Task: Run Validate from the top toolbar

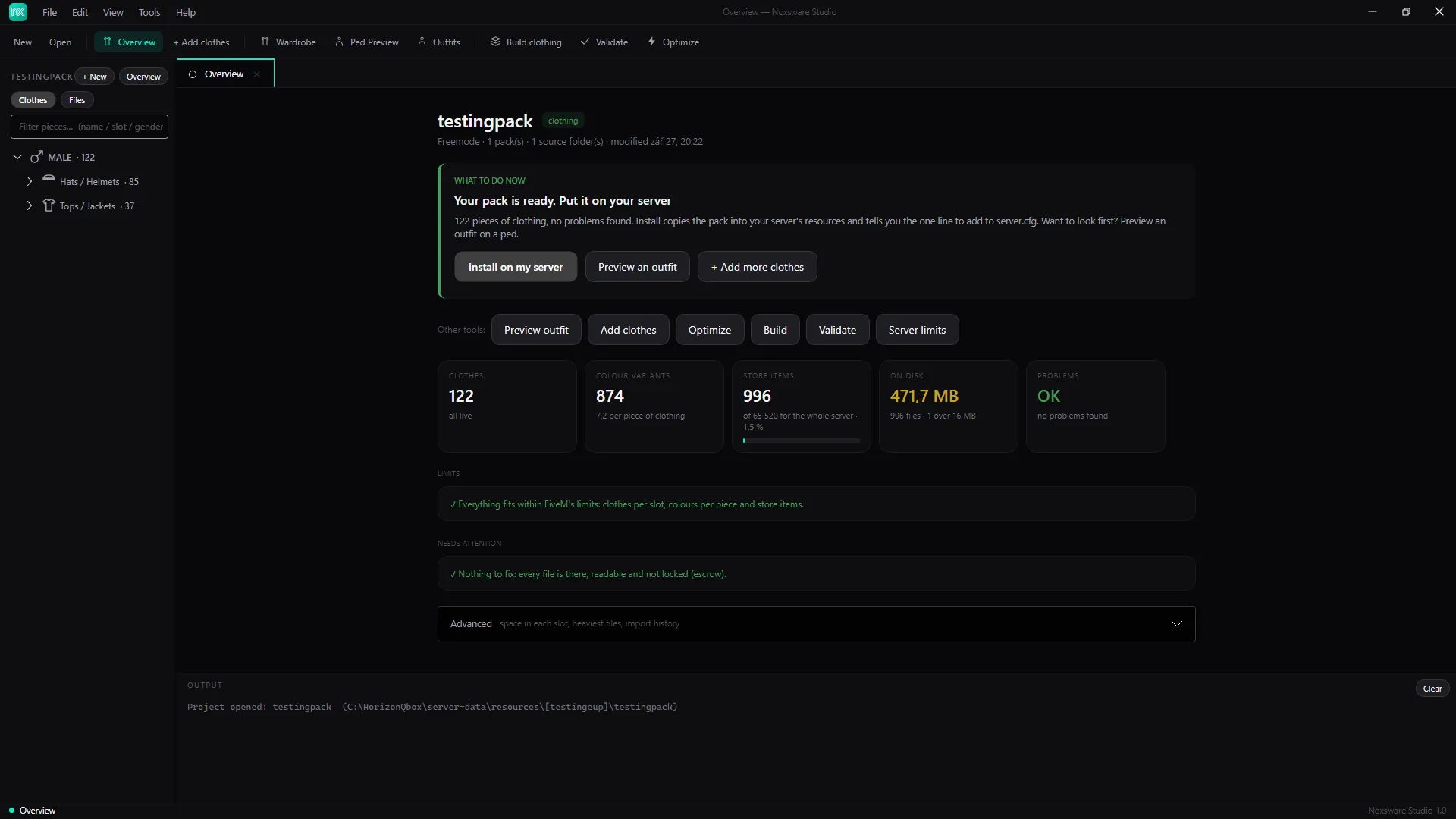Action: pyautogui.click(x=604, y=42)
